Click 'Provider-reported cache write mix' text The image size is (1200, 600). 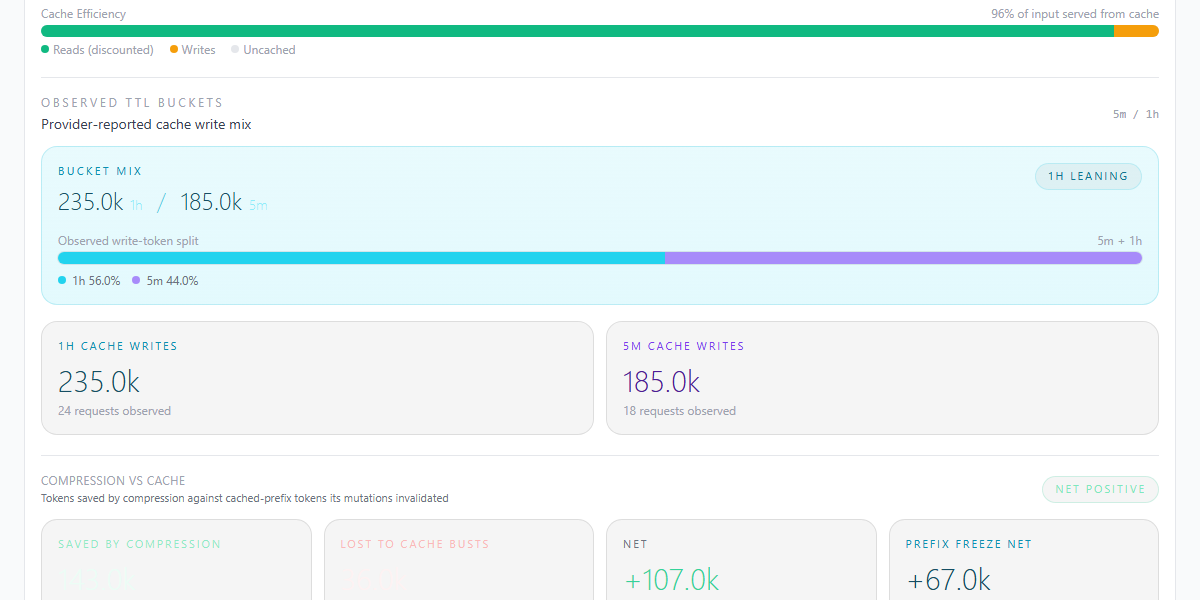point(146,125)
